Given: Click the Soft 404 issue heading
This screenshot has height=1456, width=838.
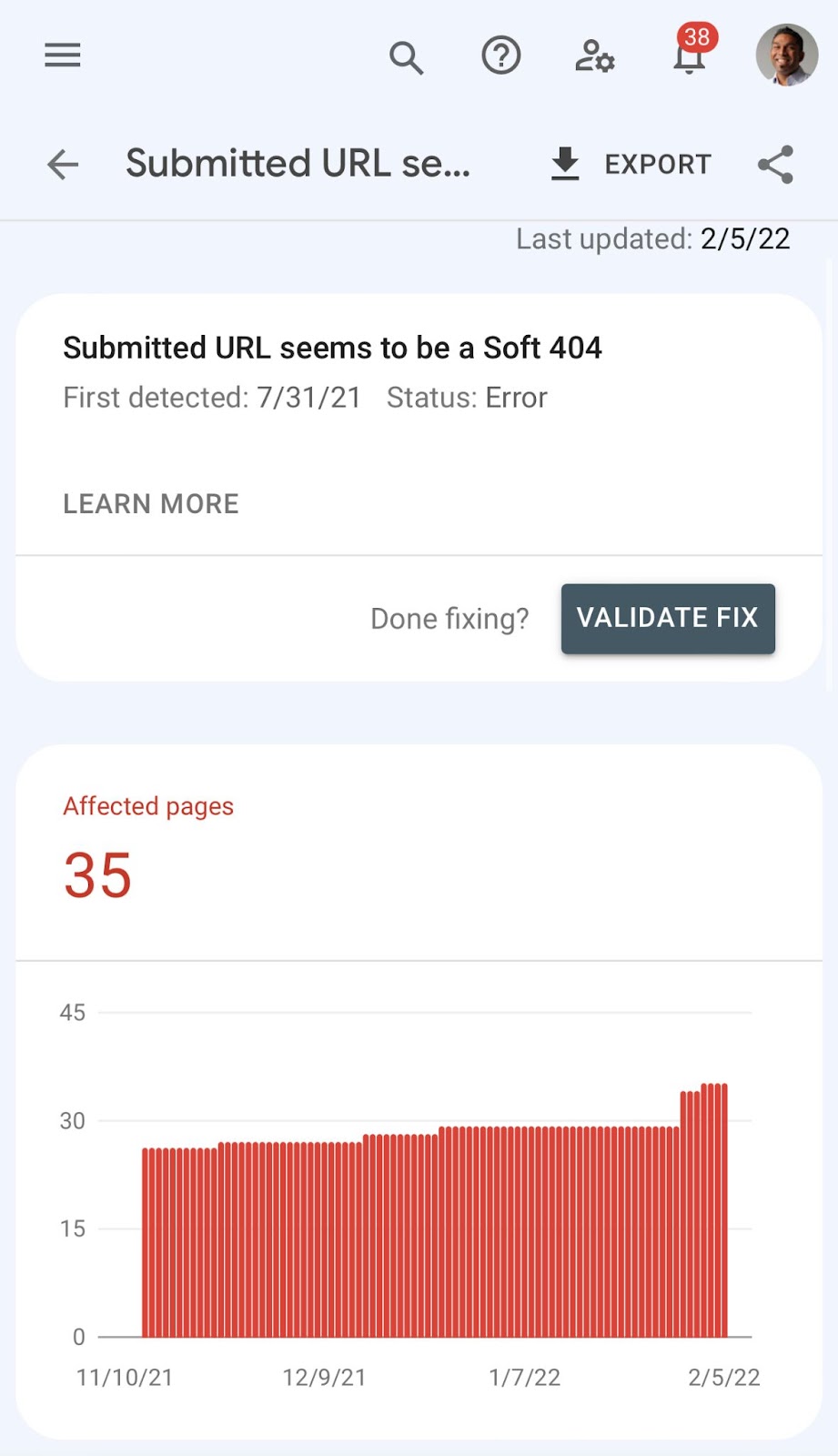Looking at the screenshot, I should coord(332,348).
